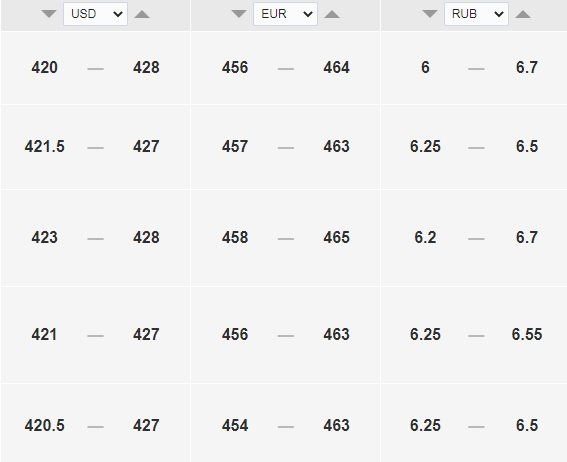Open the RUB currency dropdown
The image size is (567, 462).
tap(476, 14)
